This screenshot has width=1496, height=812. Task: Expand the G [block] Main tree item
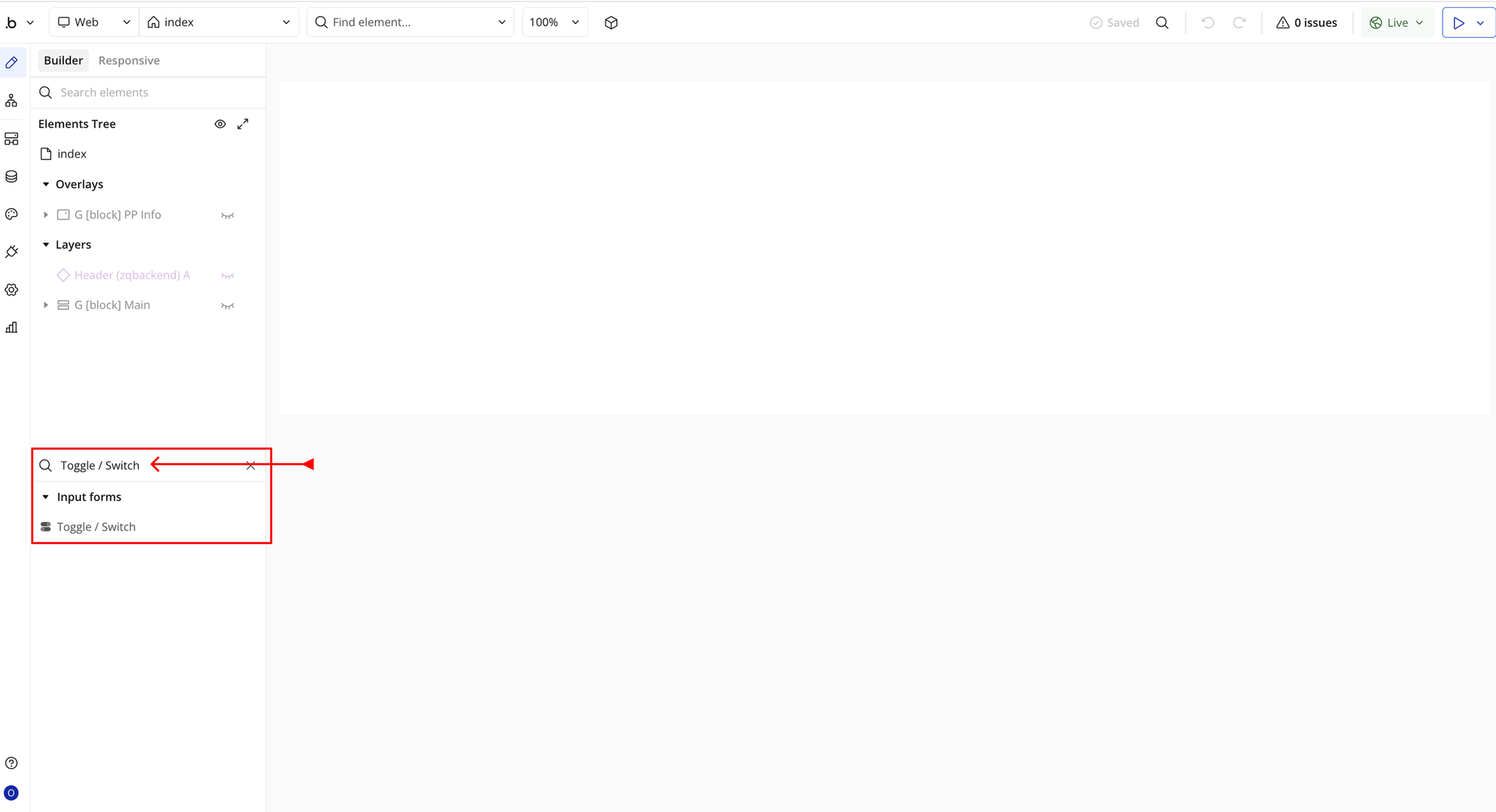click(x=46, y=305)
